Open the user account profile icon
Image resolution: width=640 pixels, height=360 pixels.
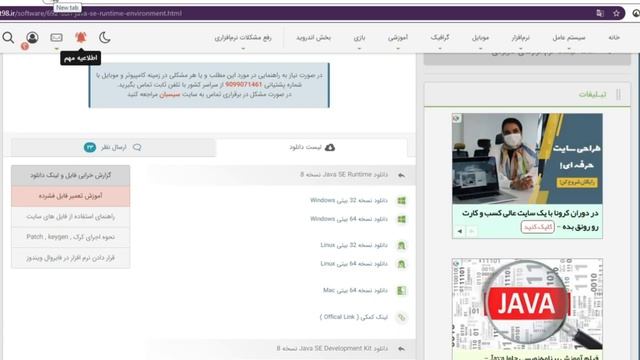click(32, 38)
